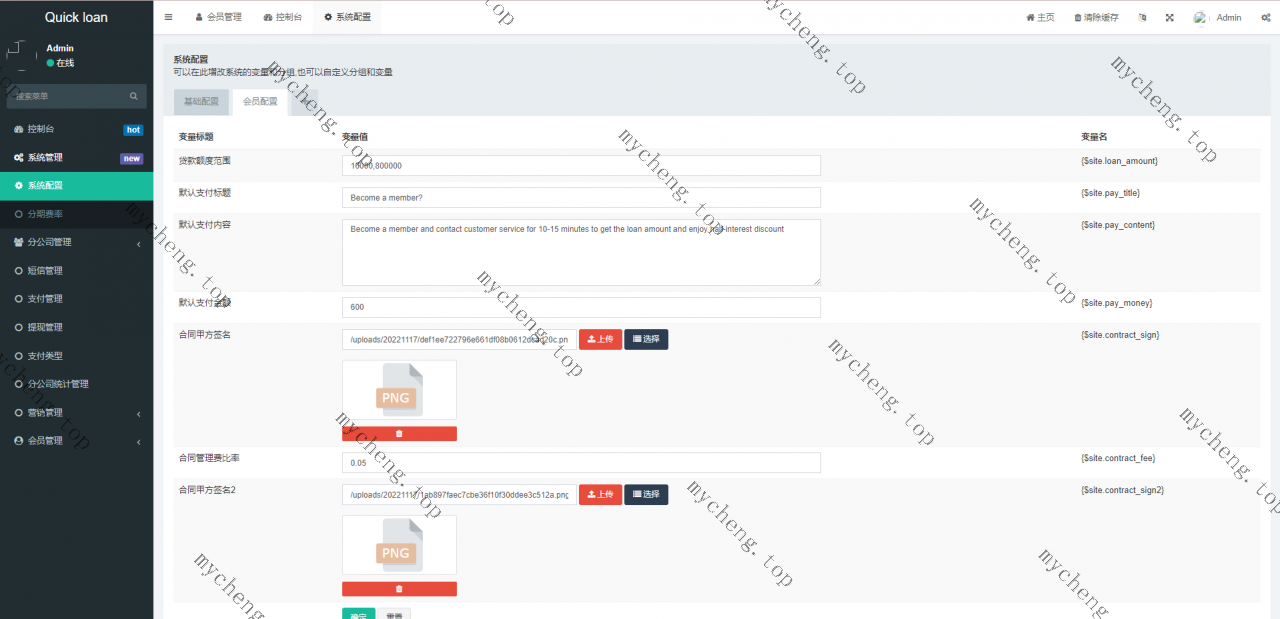Click the {$site.pay_title} variable name

1110,193
